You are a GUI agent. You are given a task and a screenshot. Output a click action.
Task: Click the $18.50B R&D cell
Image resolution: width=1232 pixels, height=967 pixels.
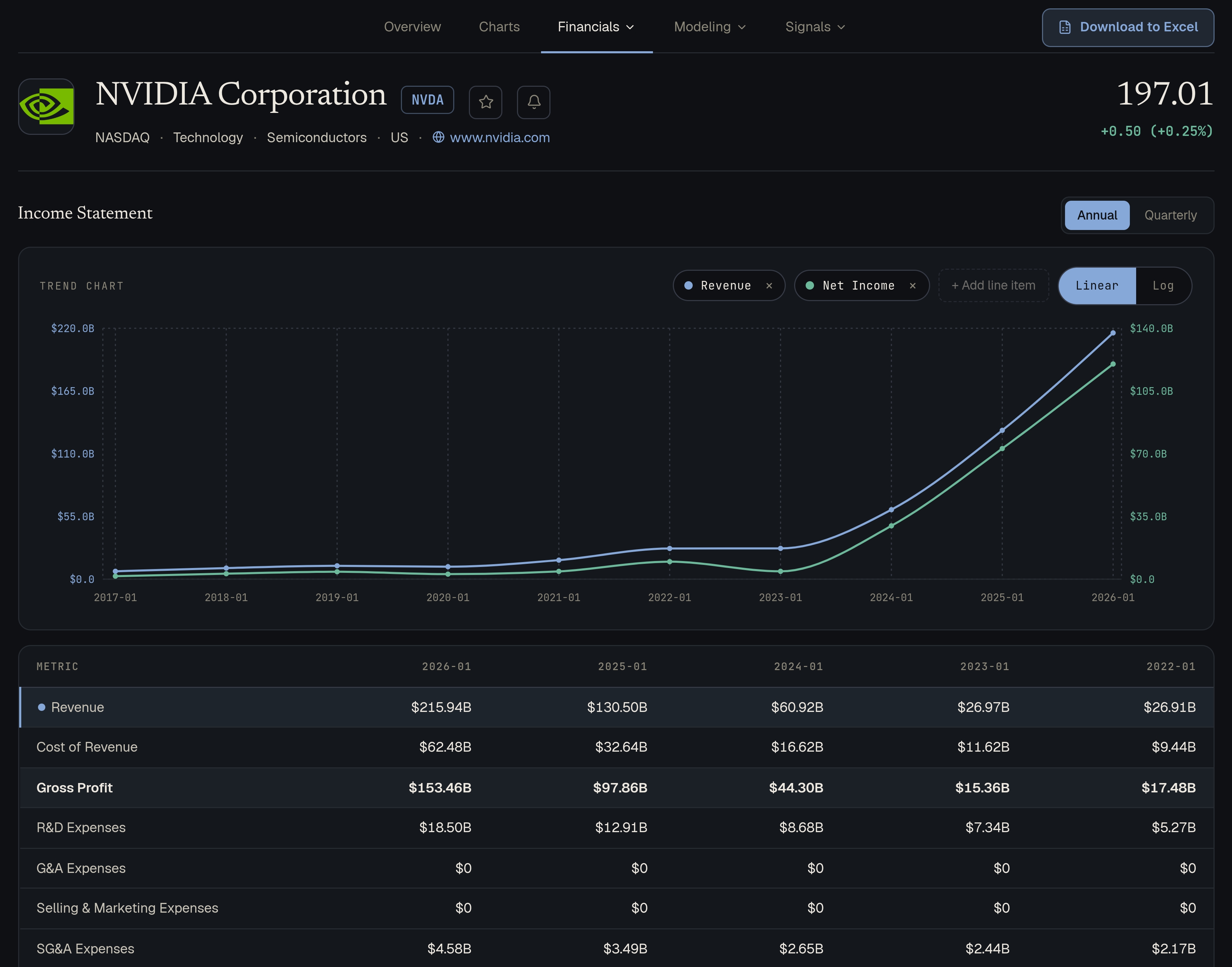(445, 827)
